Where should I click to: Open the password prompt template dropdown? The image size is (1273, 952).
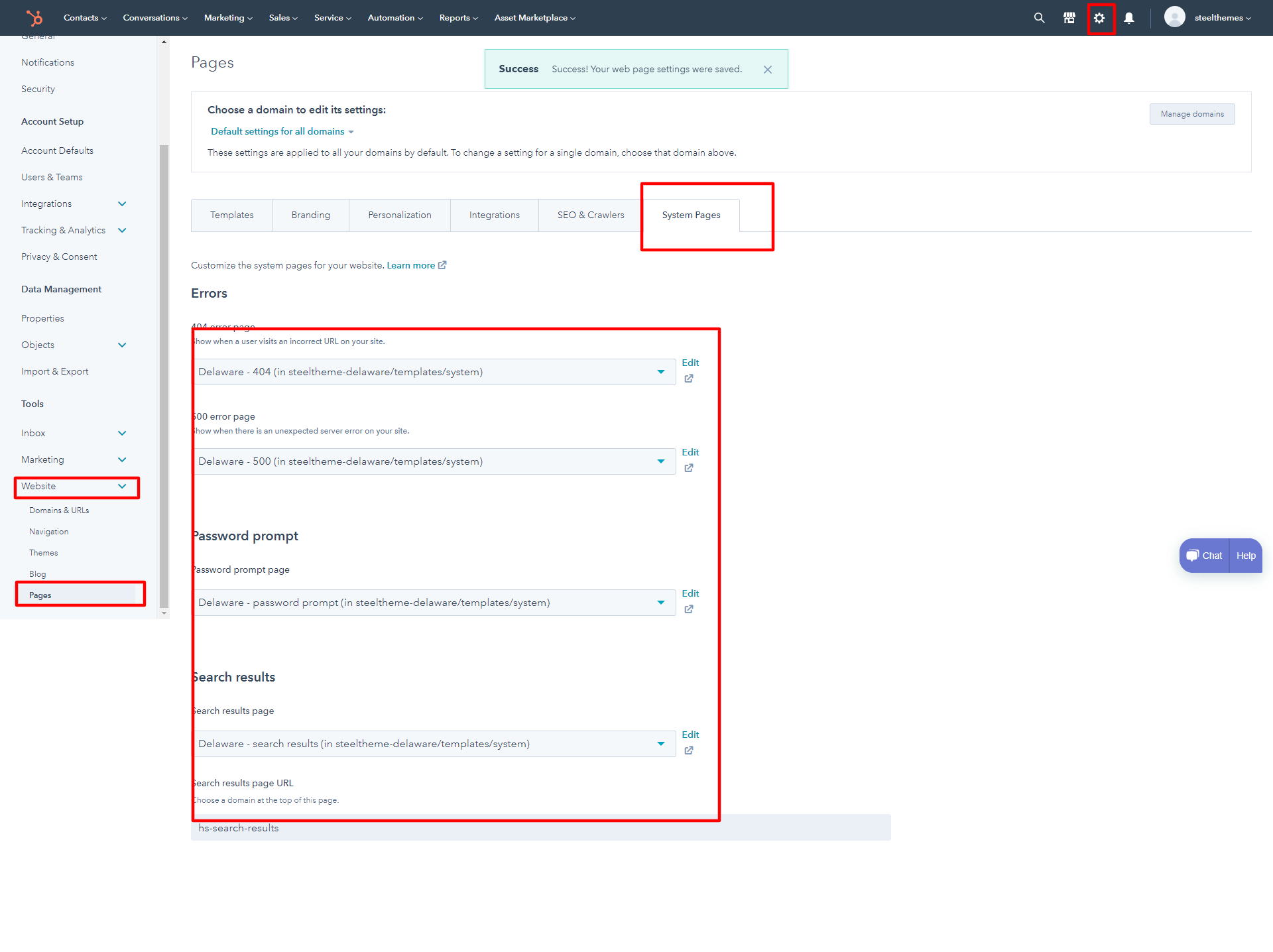tap(434, 603)
